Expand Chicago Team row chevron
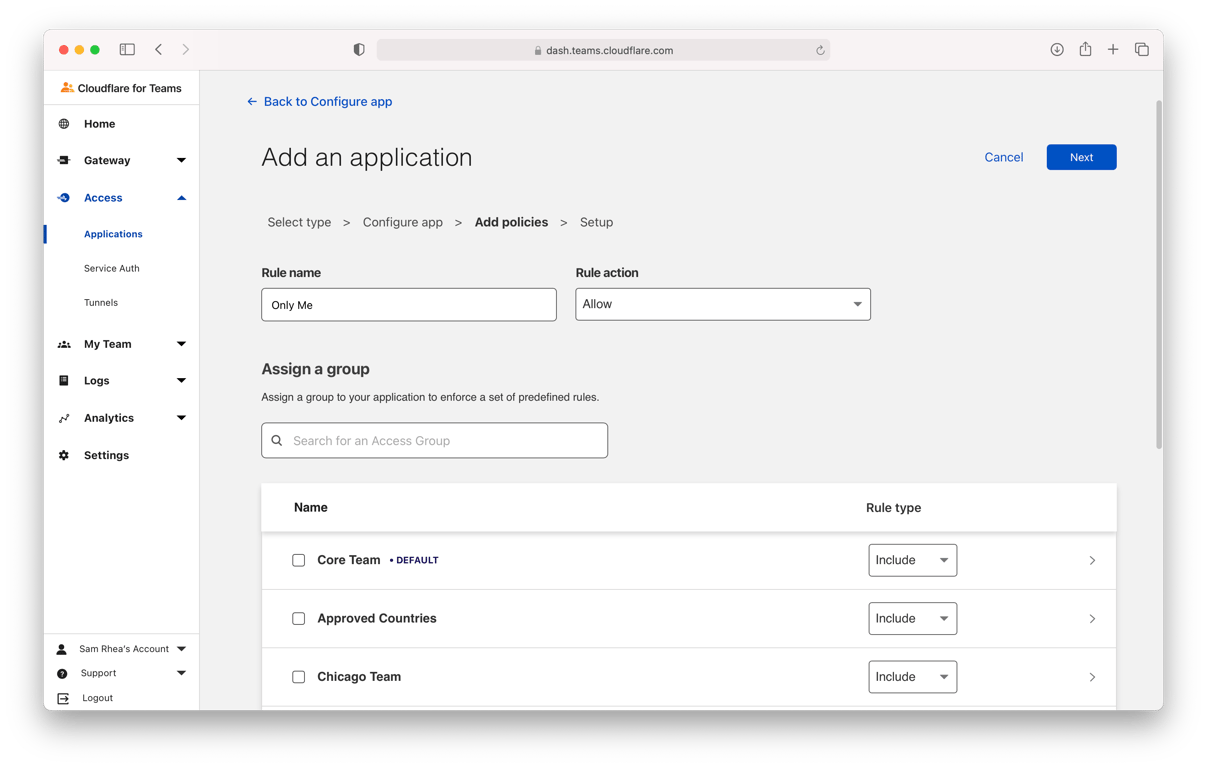The image size is (1207, 768). click(1092, 677)
